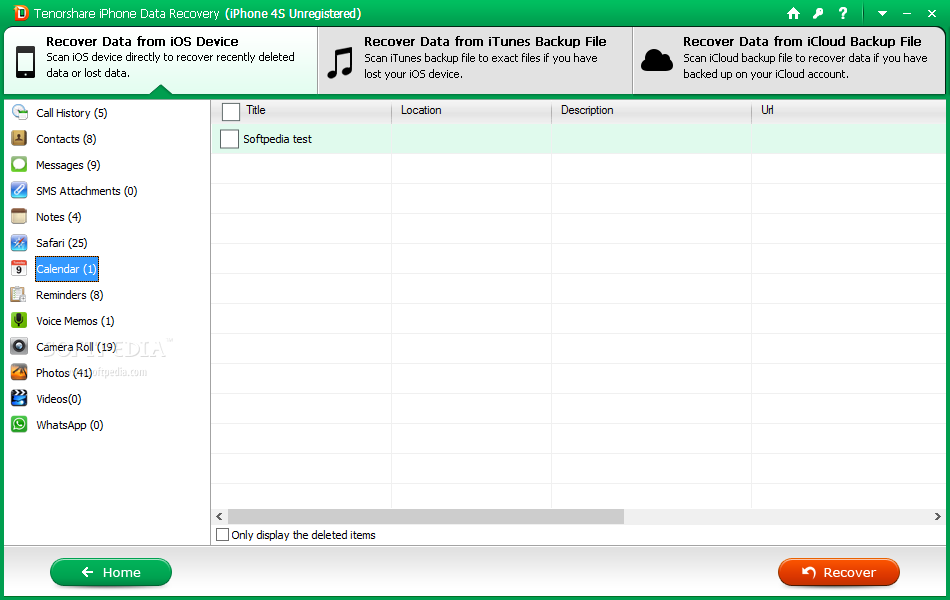The image size is (950, 600).
Task: Switch to Recover Data from iOS Device tab
Action: [x=161, y=60]
